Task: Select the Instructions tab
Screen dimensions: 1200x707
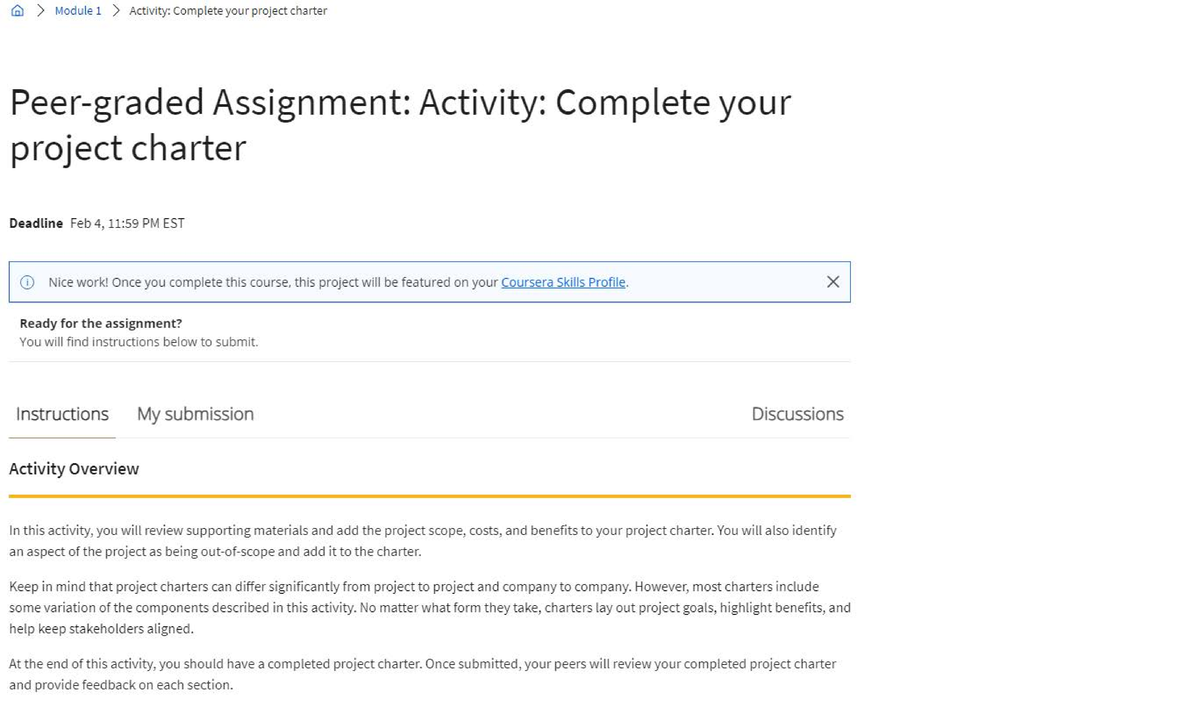Action: pos(61,414)
